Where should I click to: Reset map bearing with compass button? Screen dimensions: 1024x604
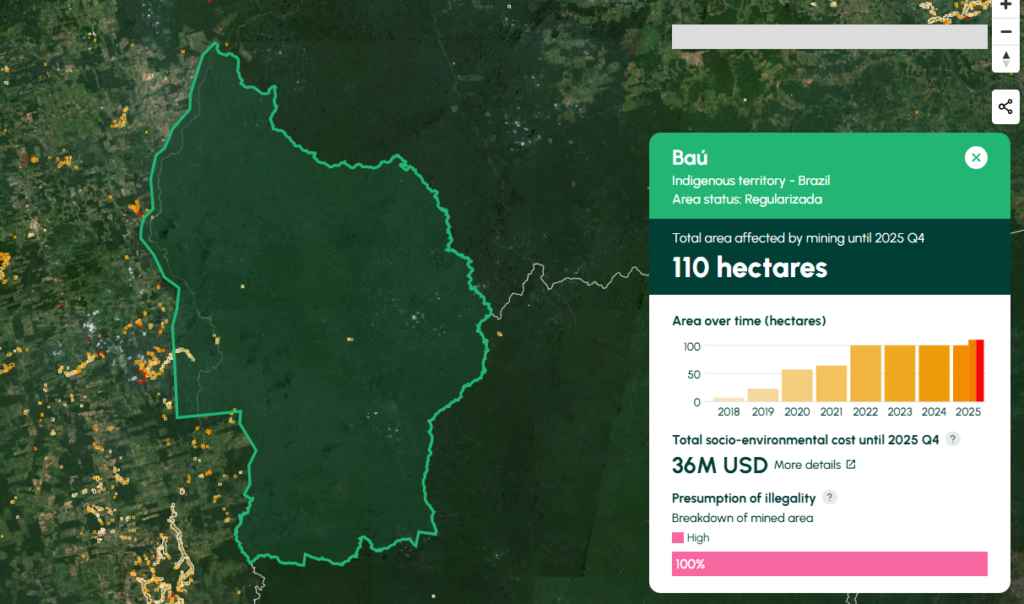[x=1005, y=58]
